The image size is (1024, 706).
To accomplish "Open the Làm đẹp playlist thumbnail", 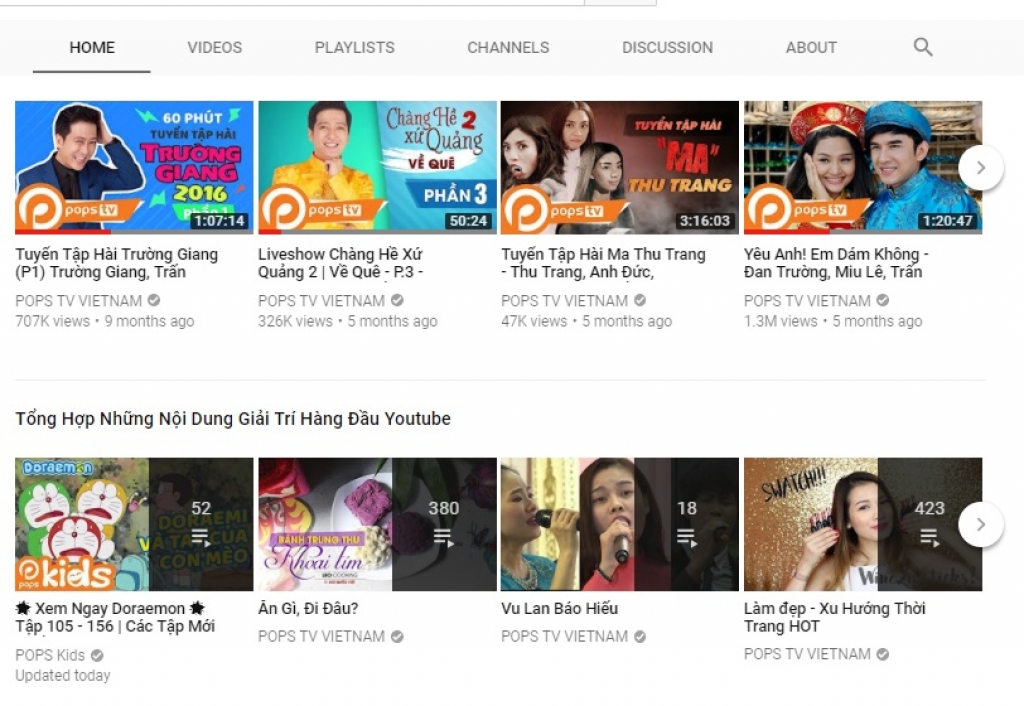I will (863, 524).
